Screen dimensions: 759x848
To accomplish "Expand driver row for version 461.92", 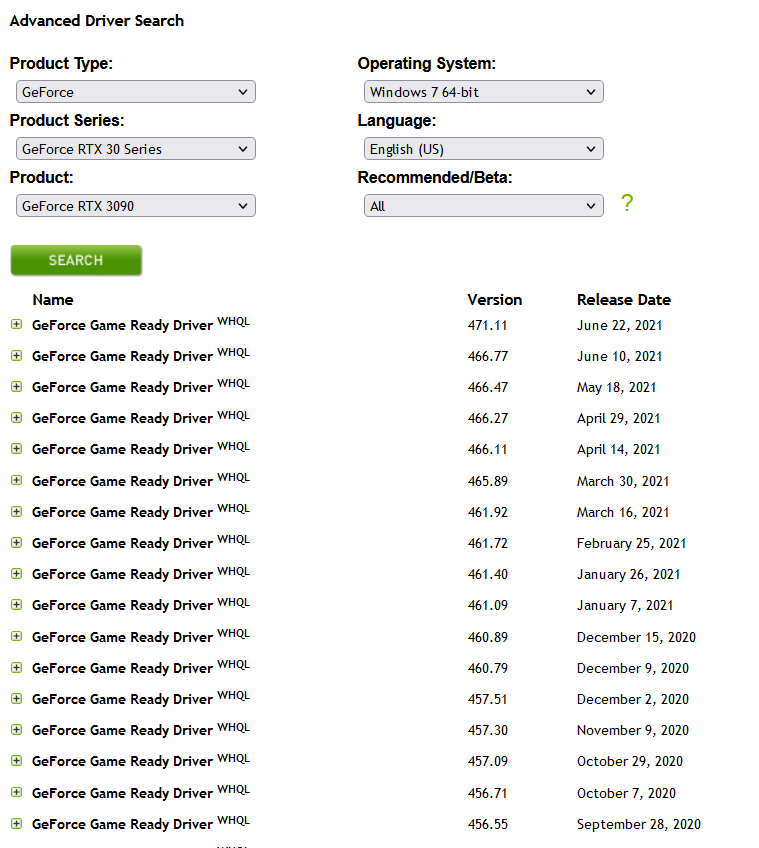I will 17,511.
